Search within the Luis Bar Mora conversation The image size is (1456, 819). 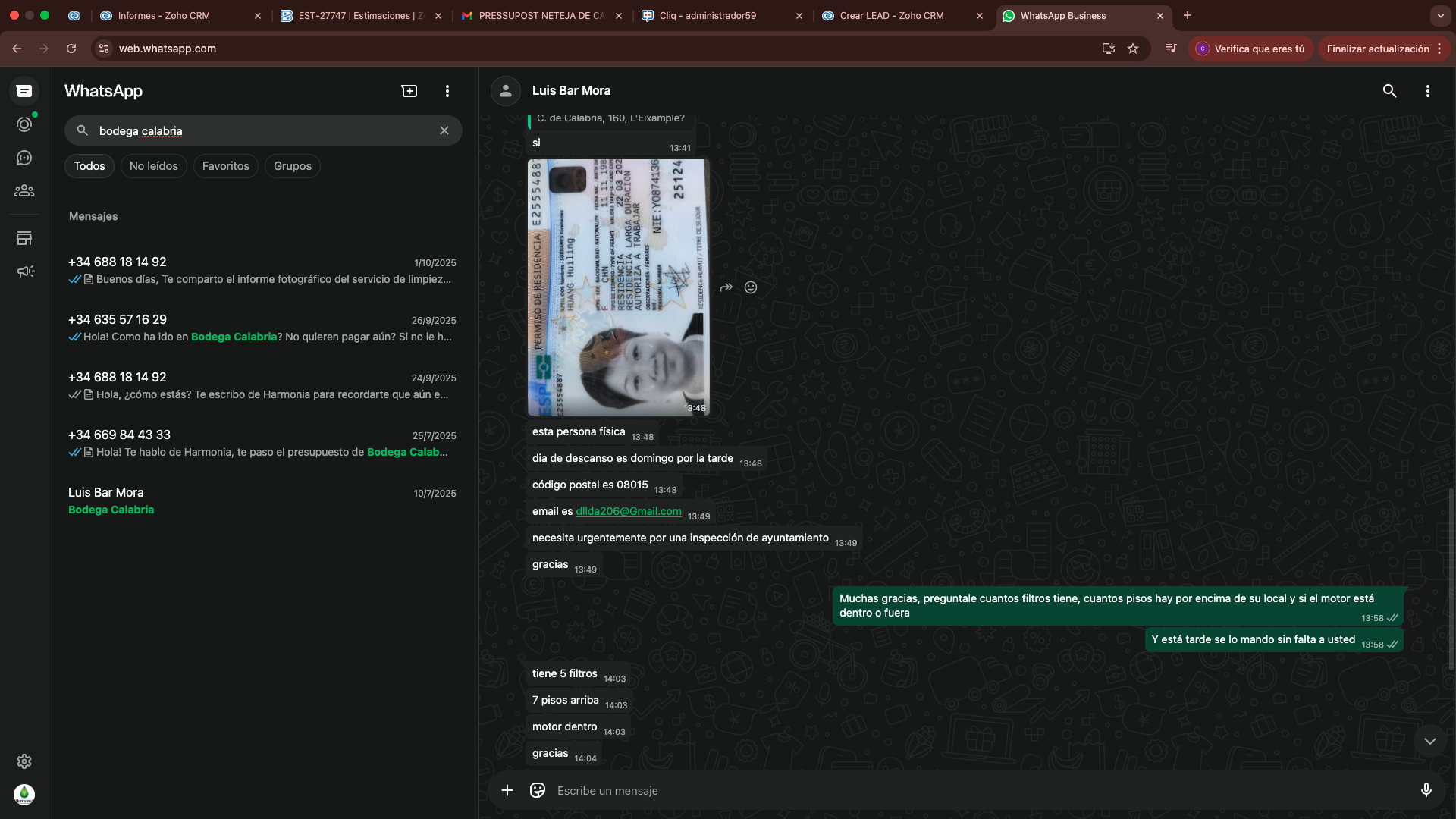[x=1389, y=91]
